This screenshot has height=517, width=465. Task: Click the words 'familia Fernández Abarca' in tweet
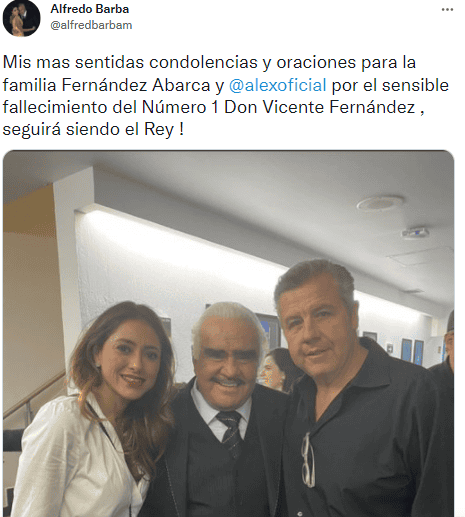(106, 85)
